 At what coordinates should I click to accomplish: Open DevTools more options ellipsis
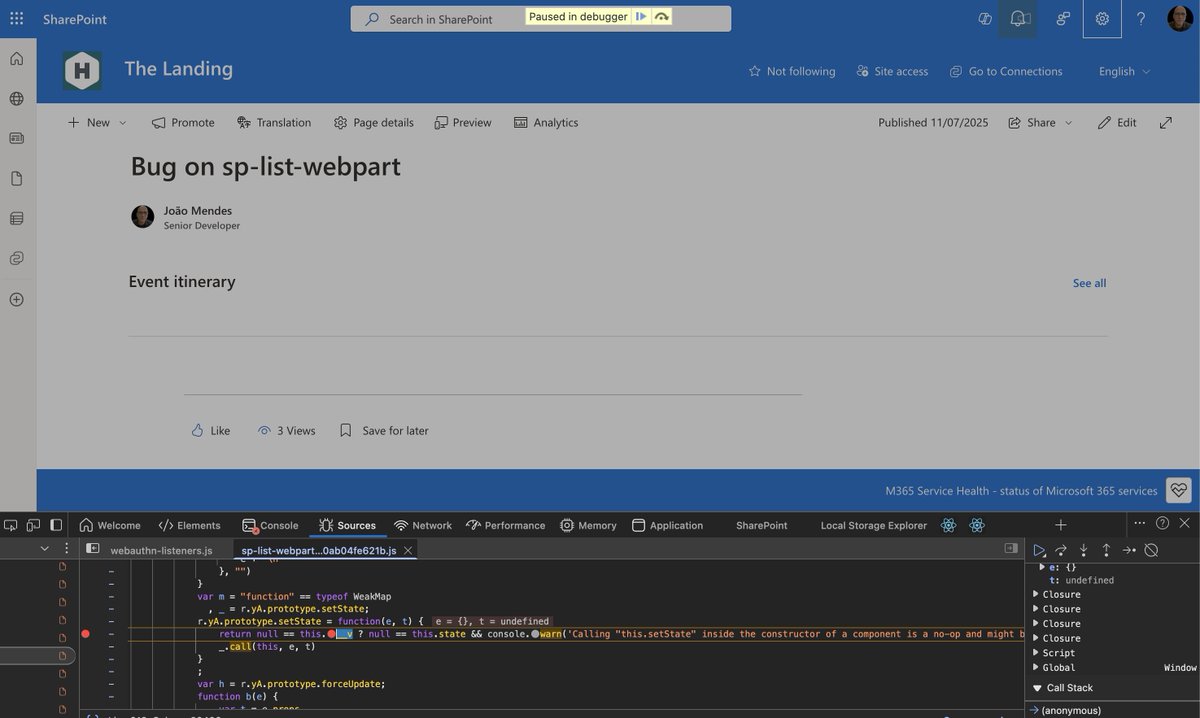[x=1139, y=523]
